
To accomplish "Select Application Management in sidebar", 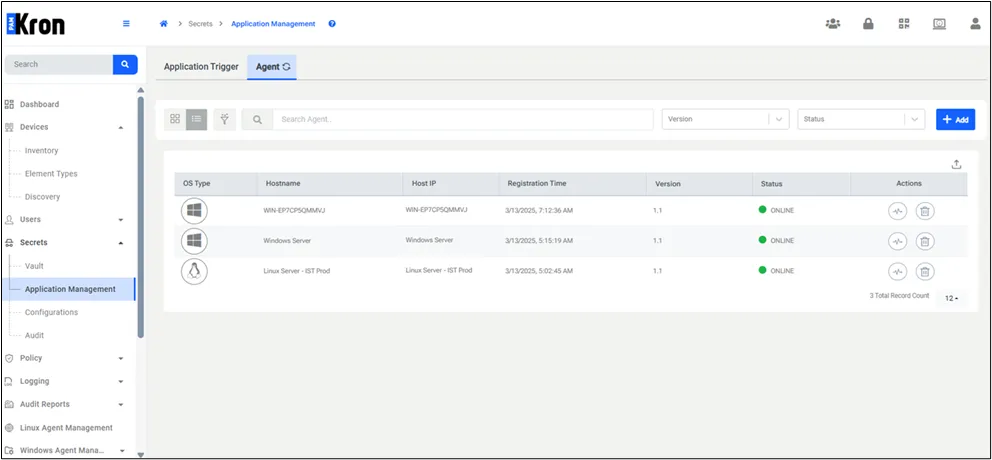I will (x=70, y=289).
